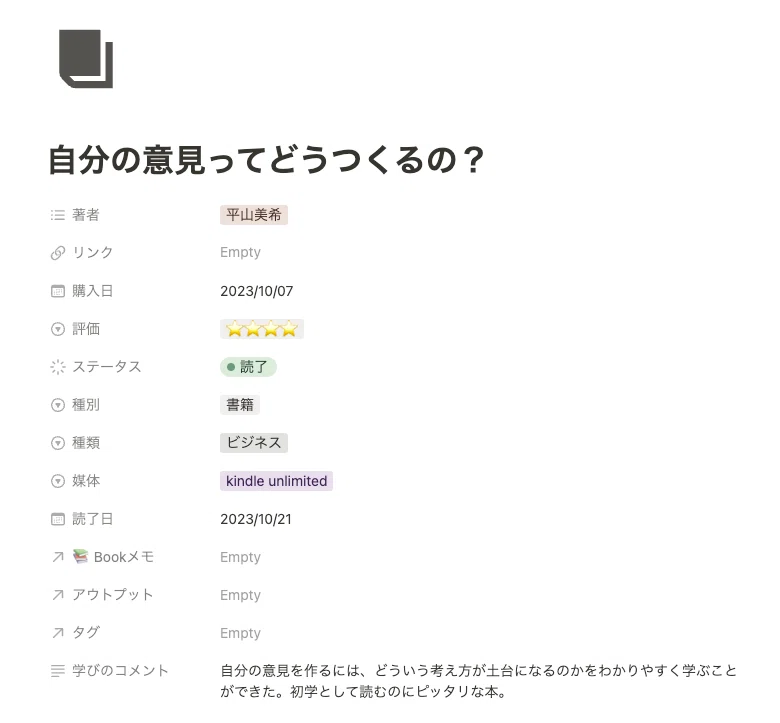This screenshot has height=723, width=780.
Task: Open the 種類 select showing ビジネス
Action: pyautogui.click(x=254, y=443)
